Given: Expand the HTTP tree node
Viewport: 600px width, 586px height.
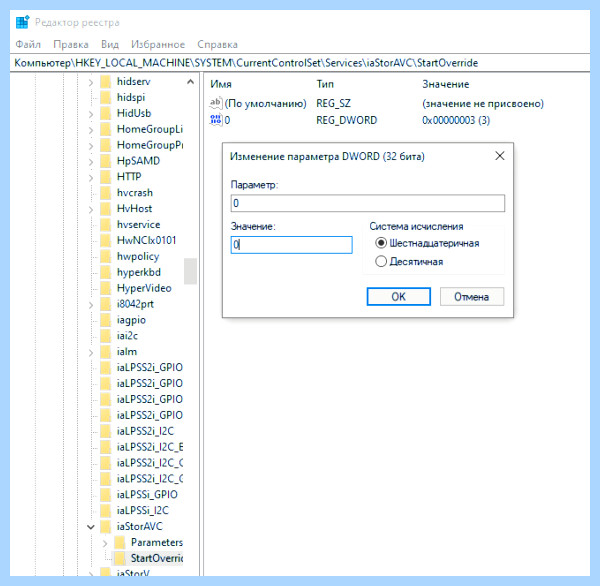Looking at the screenshot, I should [x=91, y=177].
